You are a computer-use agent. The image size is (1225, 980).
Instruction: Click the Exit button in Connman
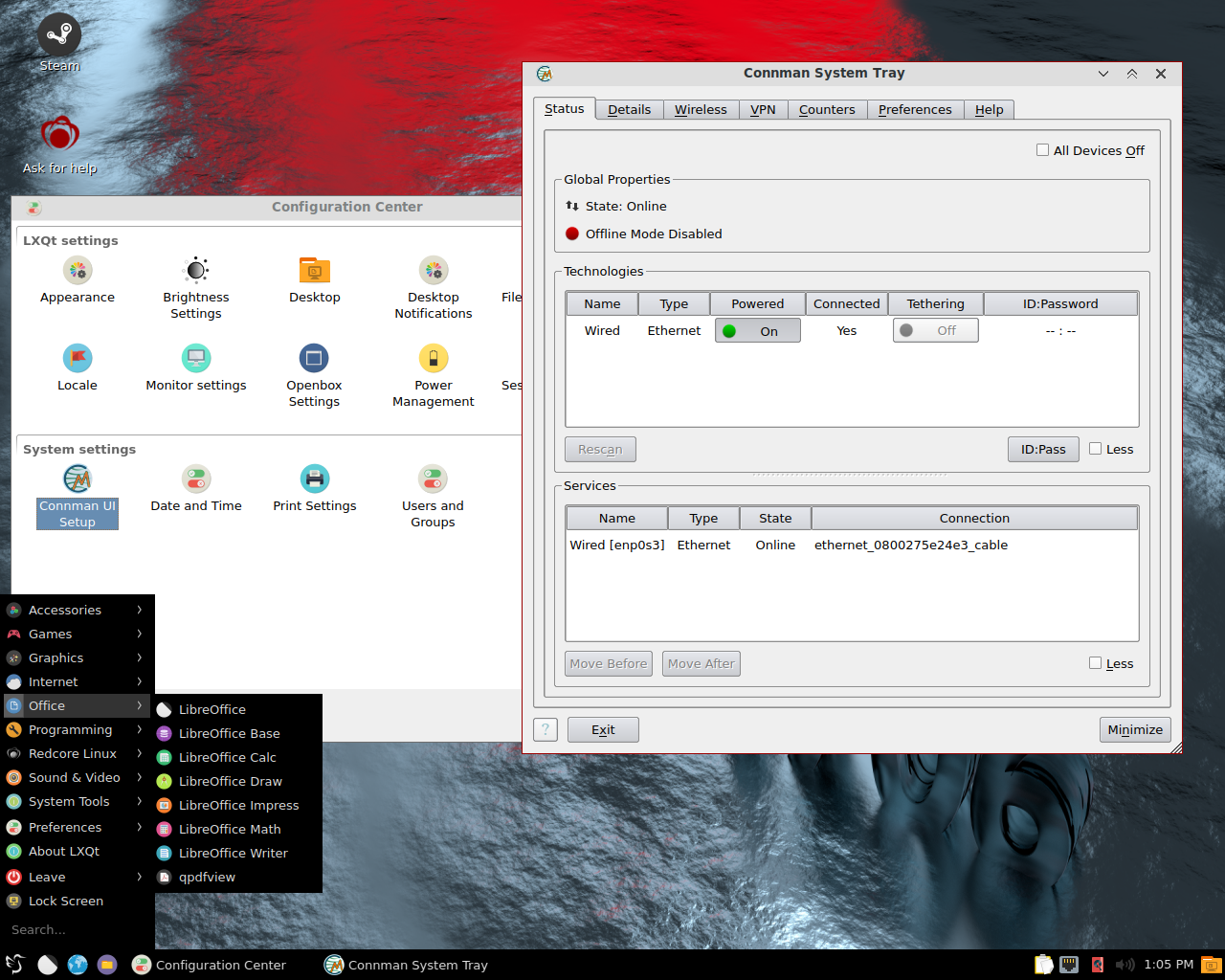[603, 730]
